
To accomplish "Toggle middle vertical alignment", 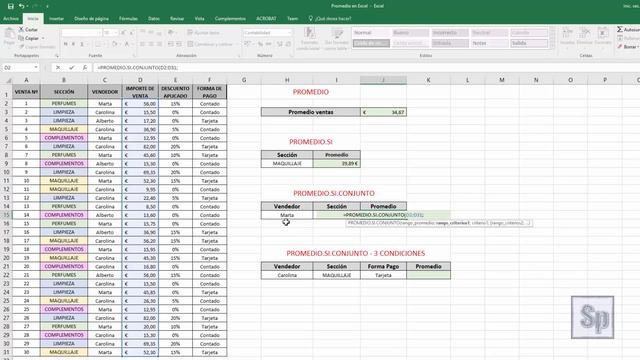I will click(151, 32).
